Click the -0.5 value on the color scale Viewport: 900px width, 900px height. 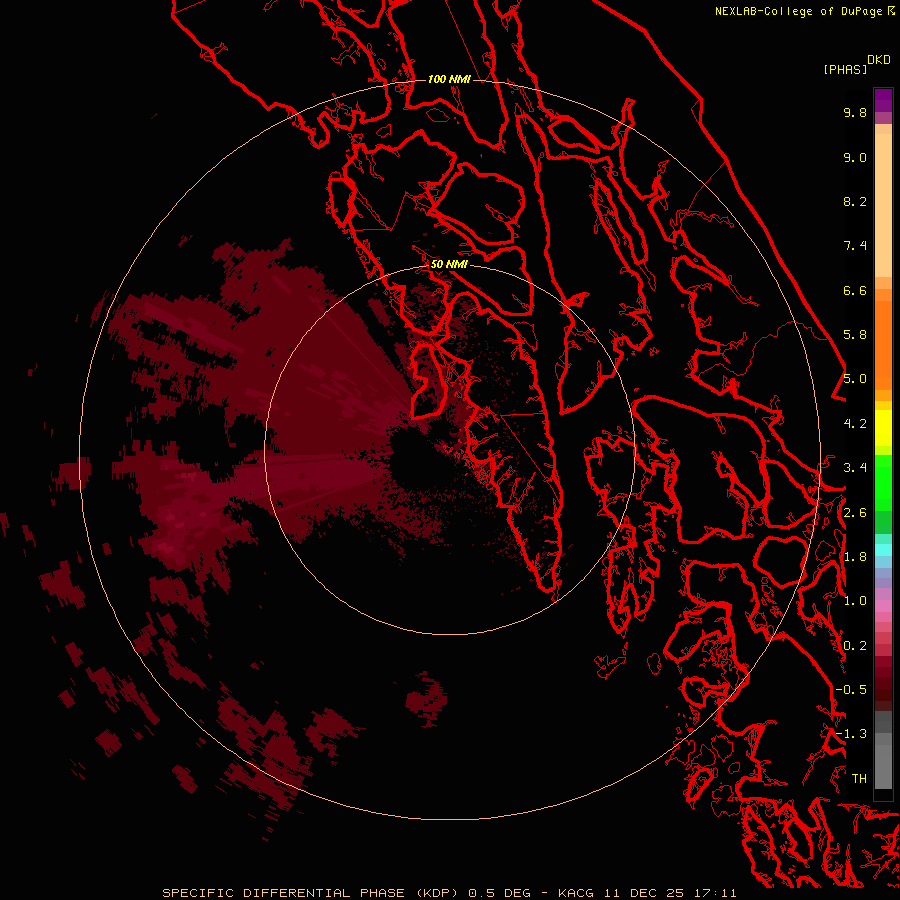(x=851, y=690)
